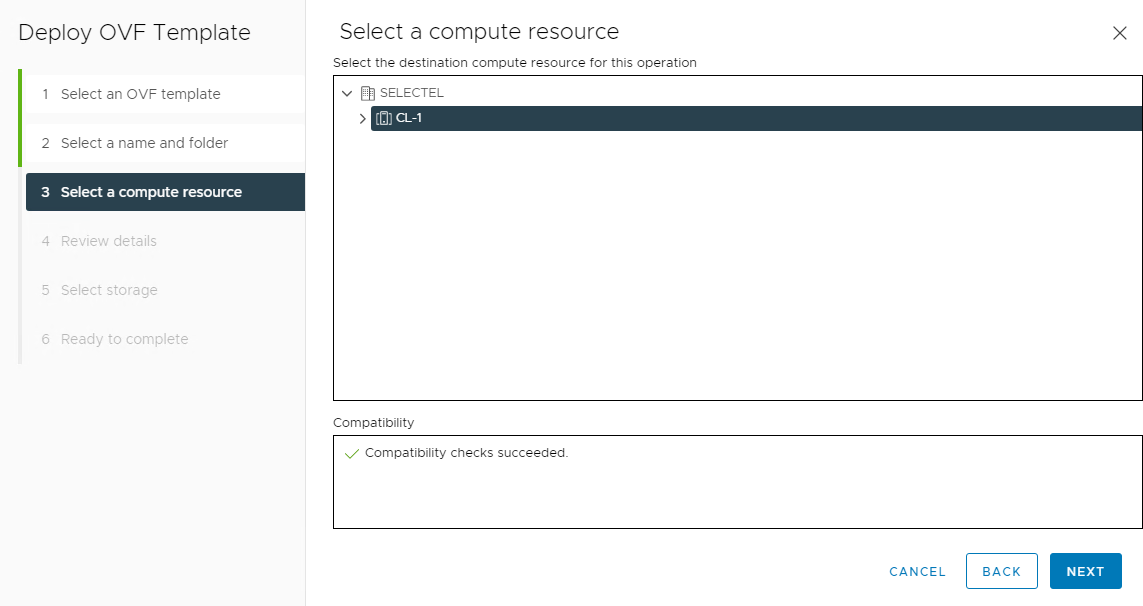Click the Compatibility checks succeeded message
The image size is (1143, 606).
[x=466, y=453]
